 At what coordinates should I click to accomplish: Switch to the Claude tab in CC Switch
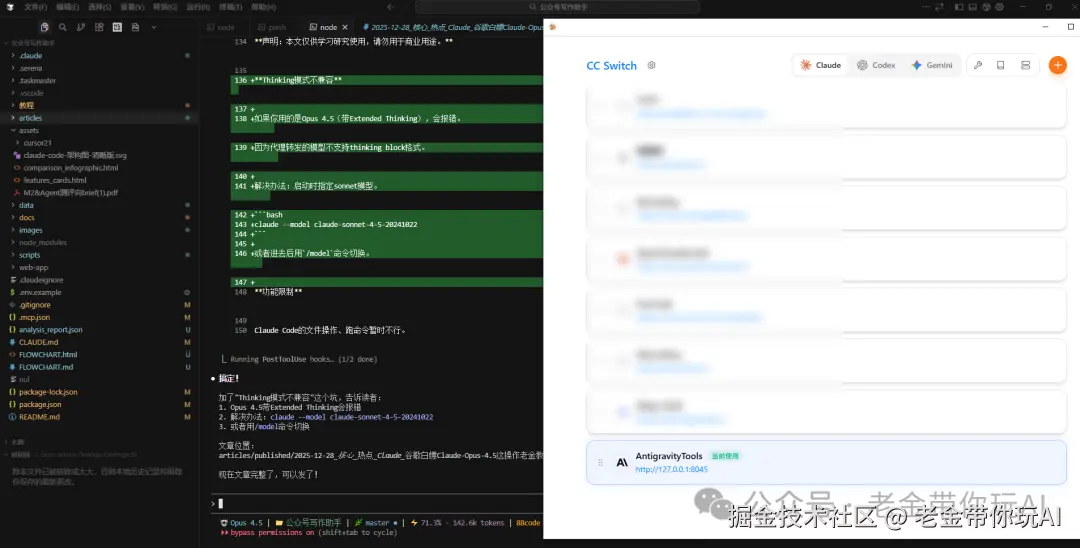click(820, 65)
